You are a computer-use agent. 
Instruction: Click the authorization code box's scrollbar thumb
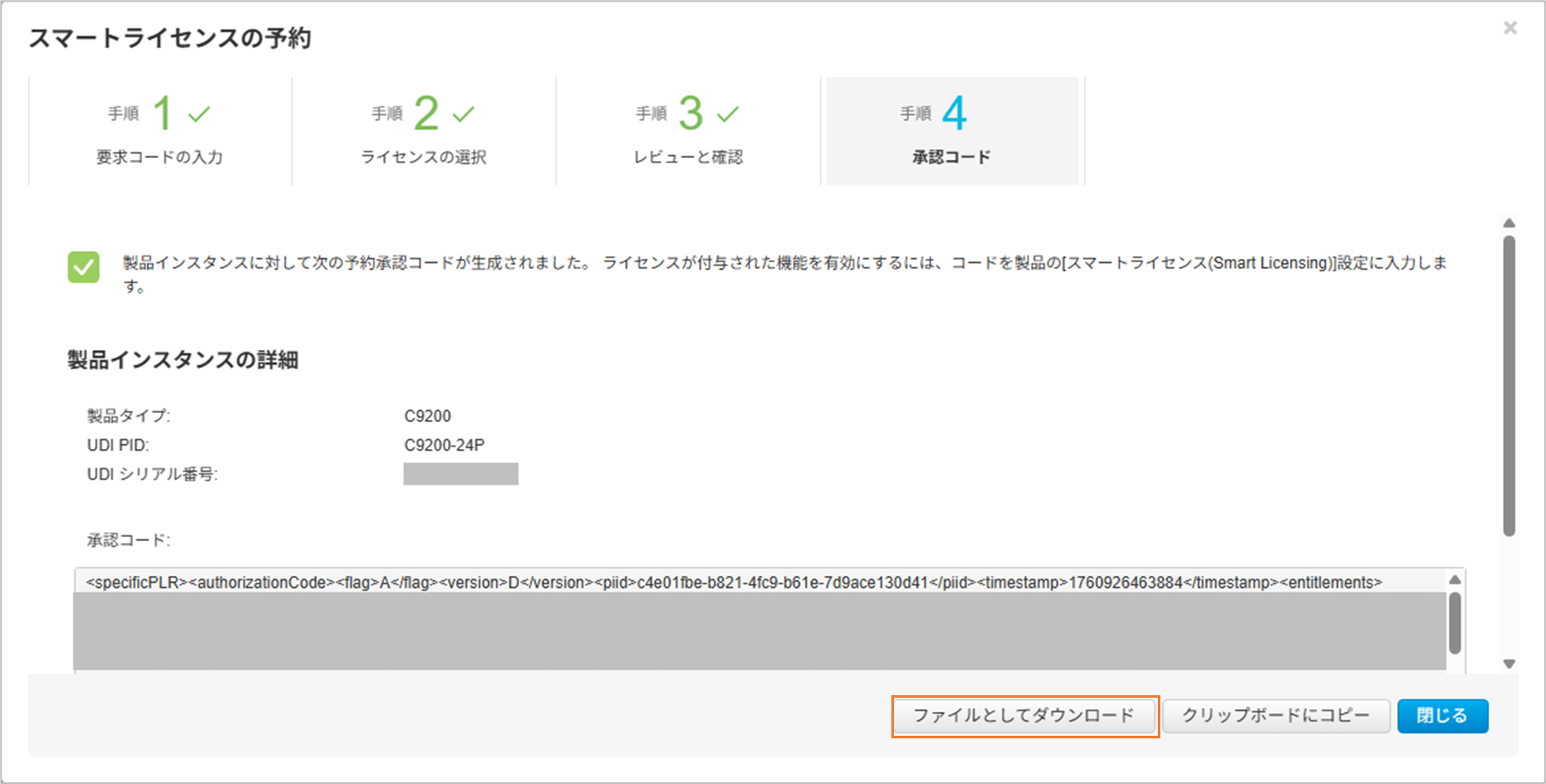click(1455, 622)
